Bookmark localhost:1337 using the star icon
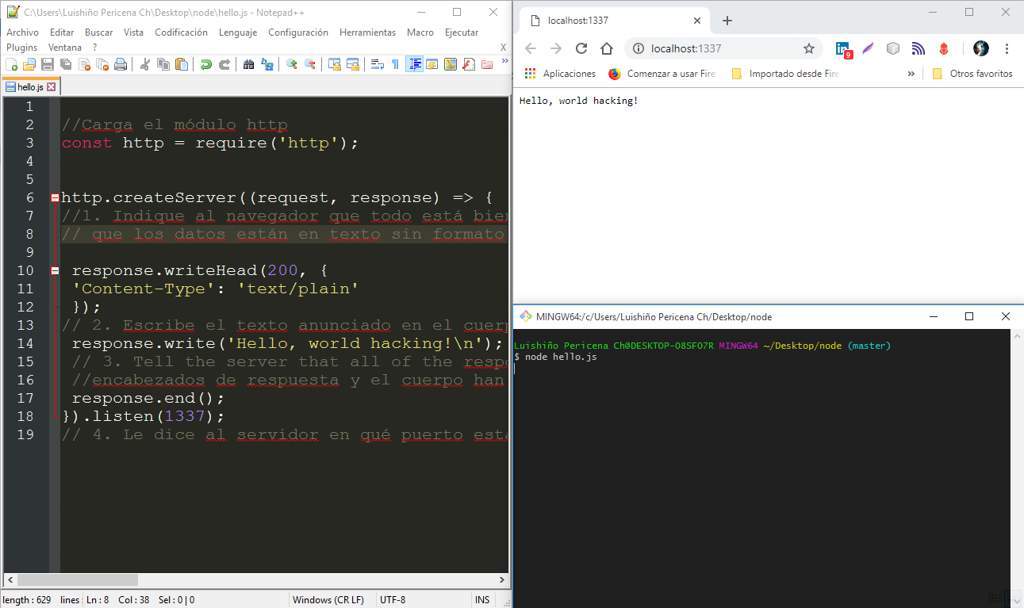Image resolution: width=1024 pixels, height=608 pixels. coord(810,48)
